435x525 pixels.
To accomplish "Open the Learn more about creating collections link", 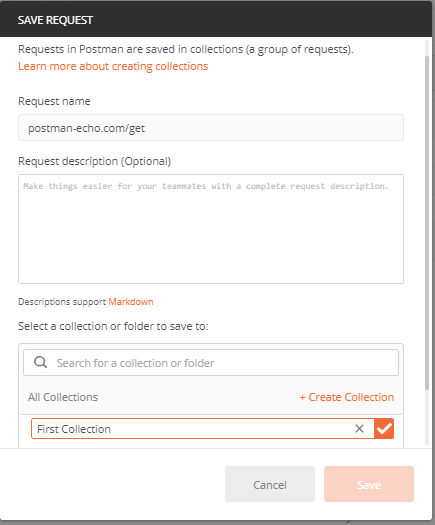I will coord(113,66).
